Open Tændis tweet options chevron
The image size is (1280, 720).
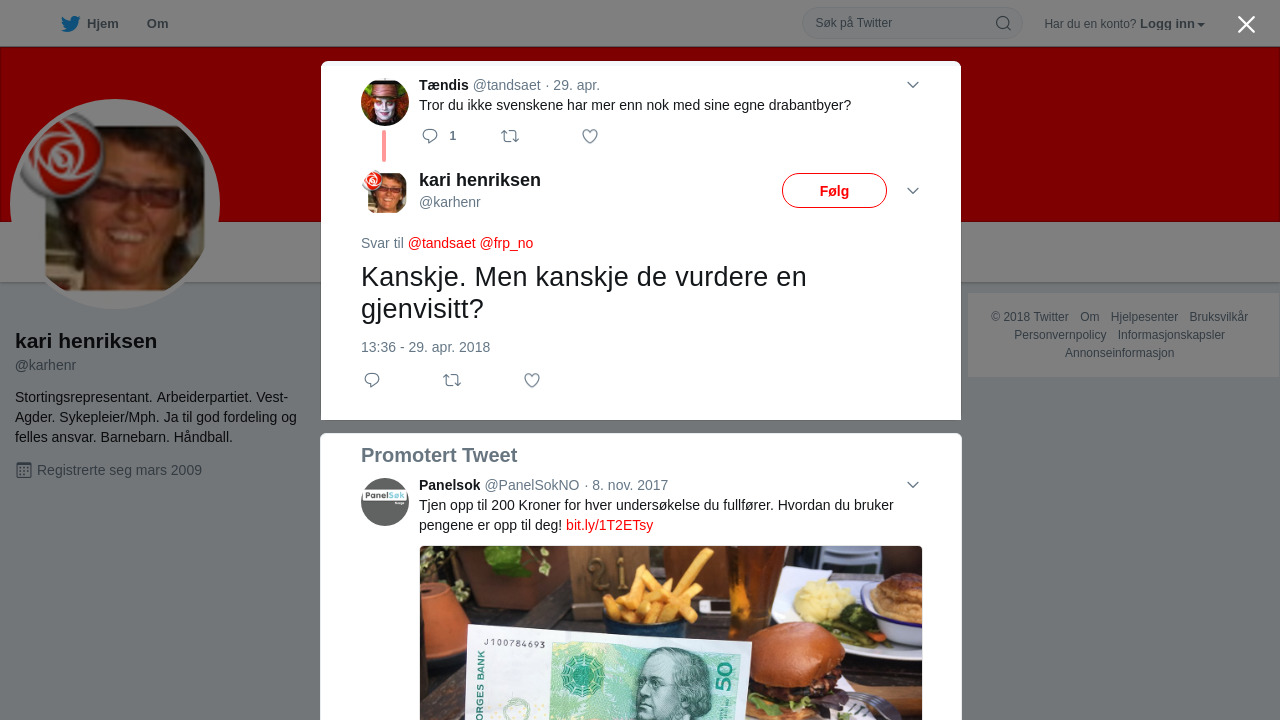[x=913, y=85]
